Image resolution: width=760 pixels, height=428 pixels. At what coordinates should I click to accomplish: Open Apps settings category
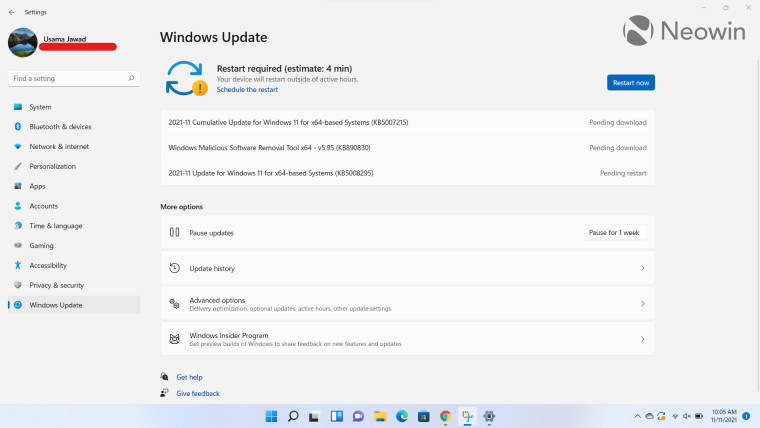74,186
